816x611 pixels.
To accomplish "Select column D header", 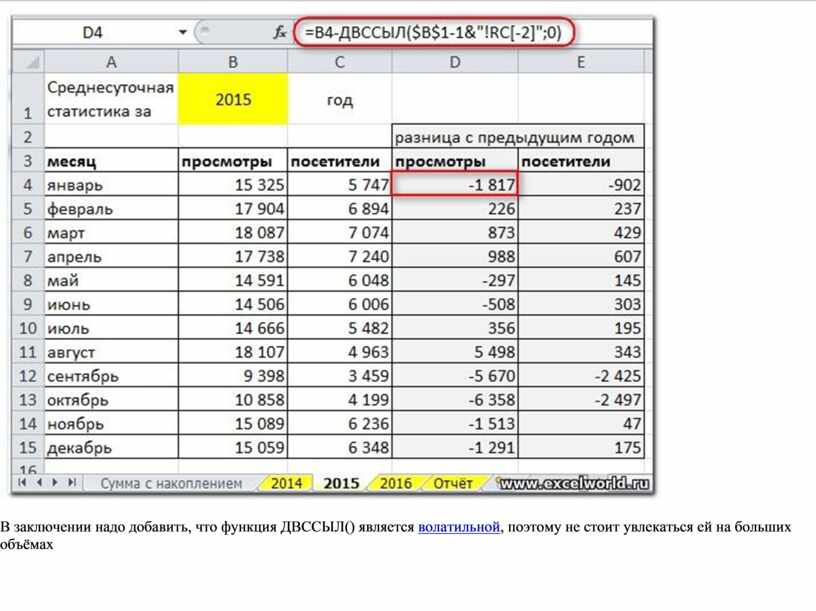I will 455,62.
